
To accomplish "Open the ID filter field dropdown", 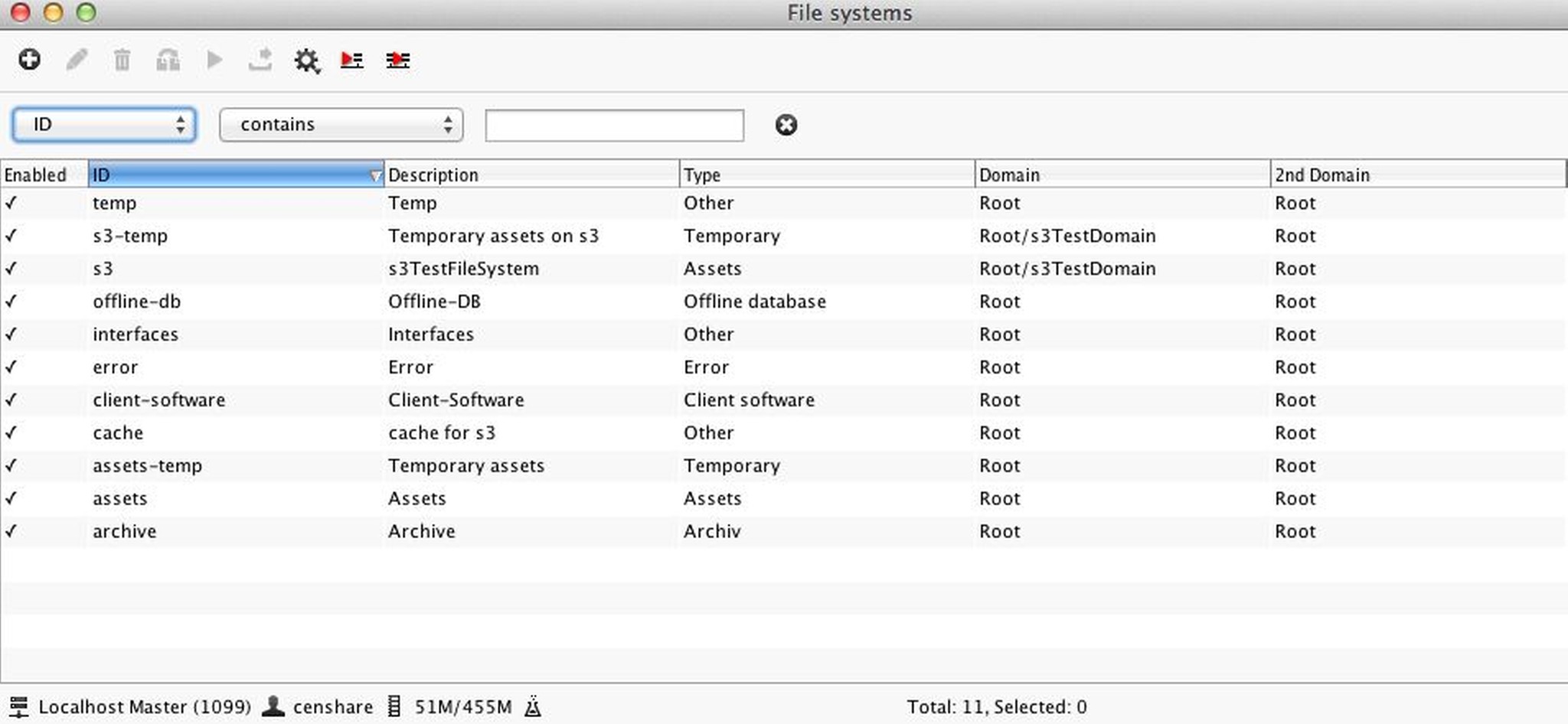I will (104, 125).
